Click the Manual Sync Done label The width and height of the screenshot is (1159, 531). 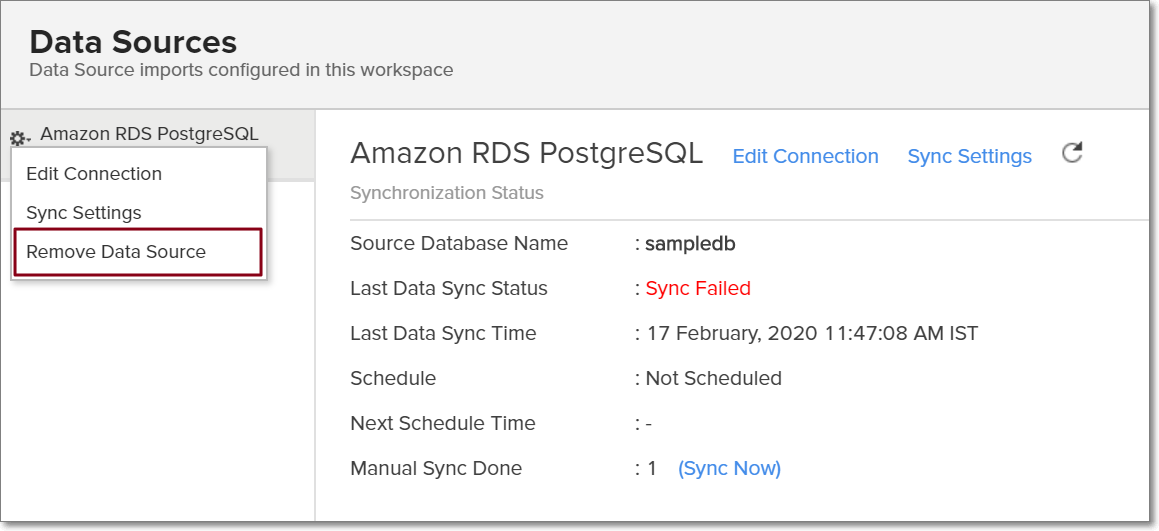pos(436,468)
